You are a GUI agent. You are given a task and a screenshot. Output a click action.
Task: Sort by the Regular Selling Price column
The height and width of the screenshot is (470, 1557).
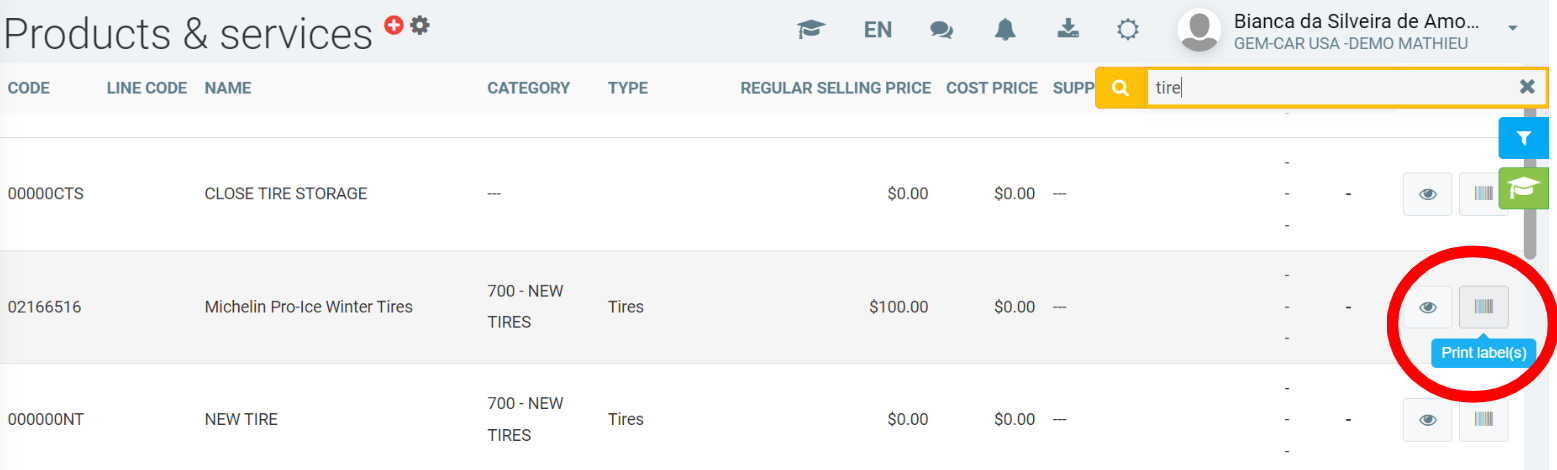[x=835, y=88]
